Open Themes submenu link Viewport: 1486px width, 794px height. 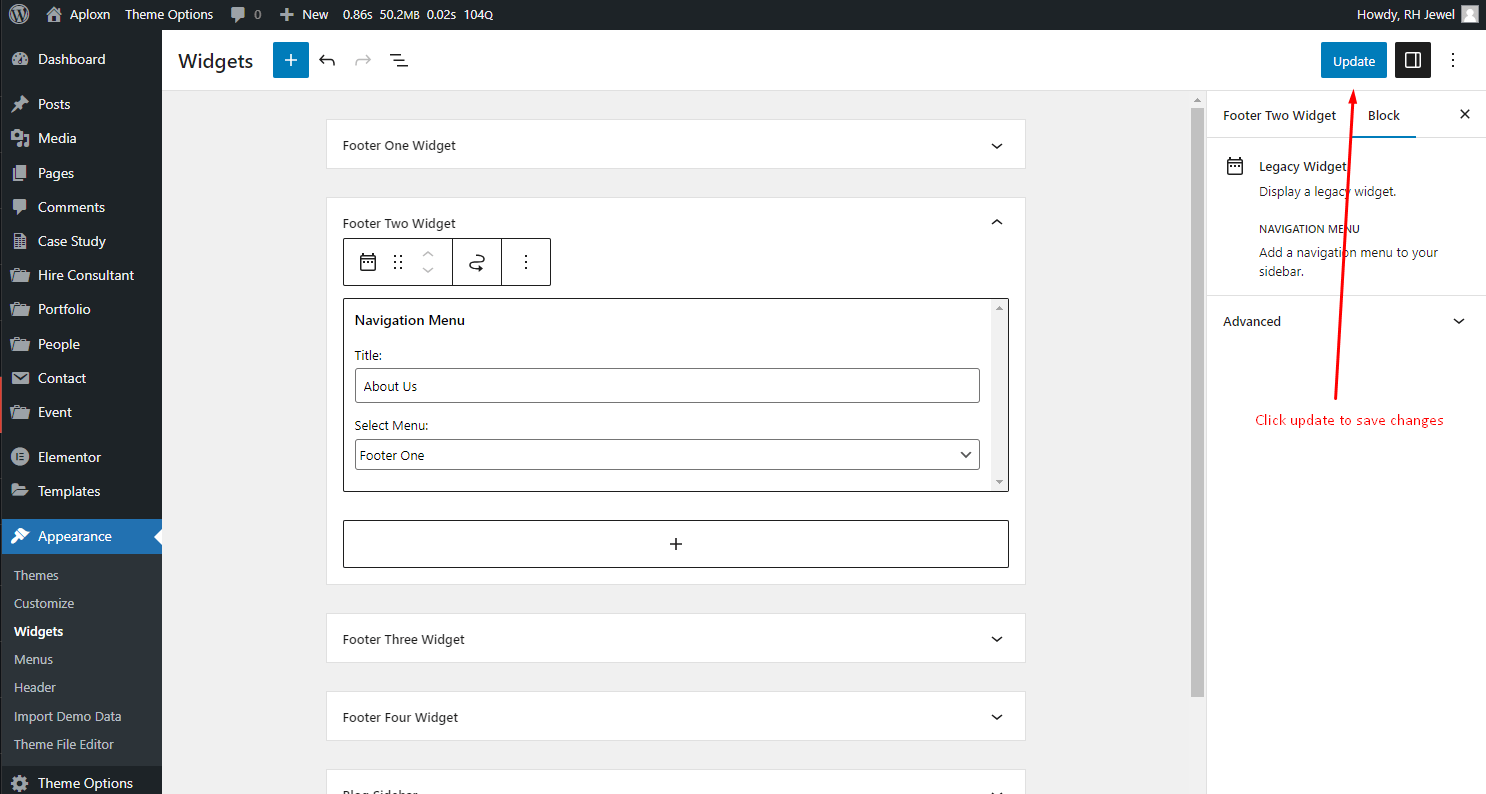coord(36,575)
